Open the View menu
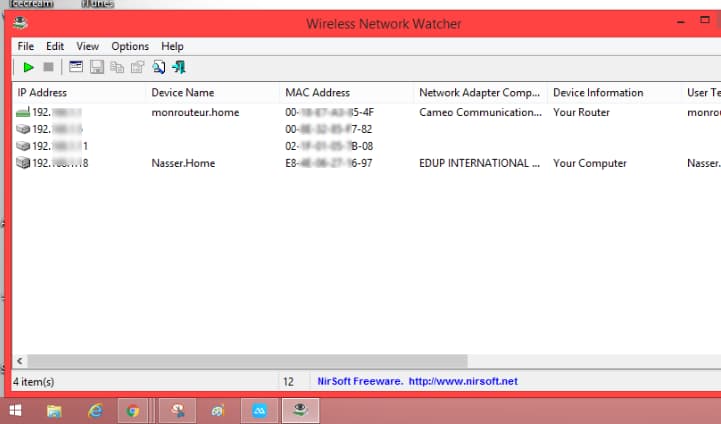This screenshot has width=721, height=424. click(x=87, y=46)
